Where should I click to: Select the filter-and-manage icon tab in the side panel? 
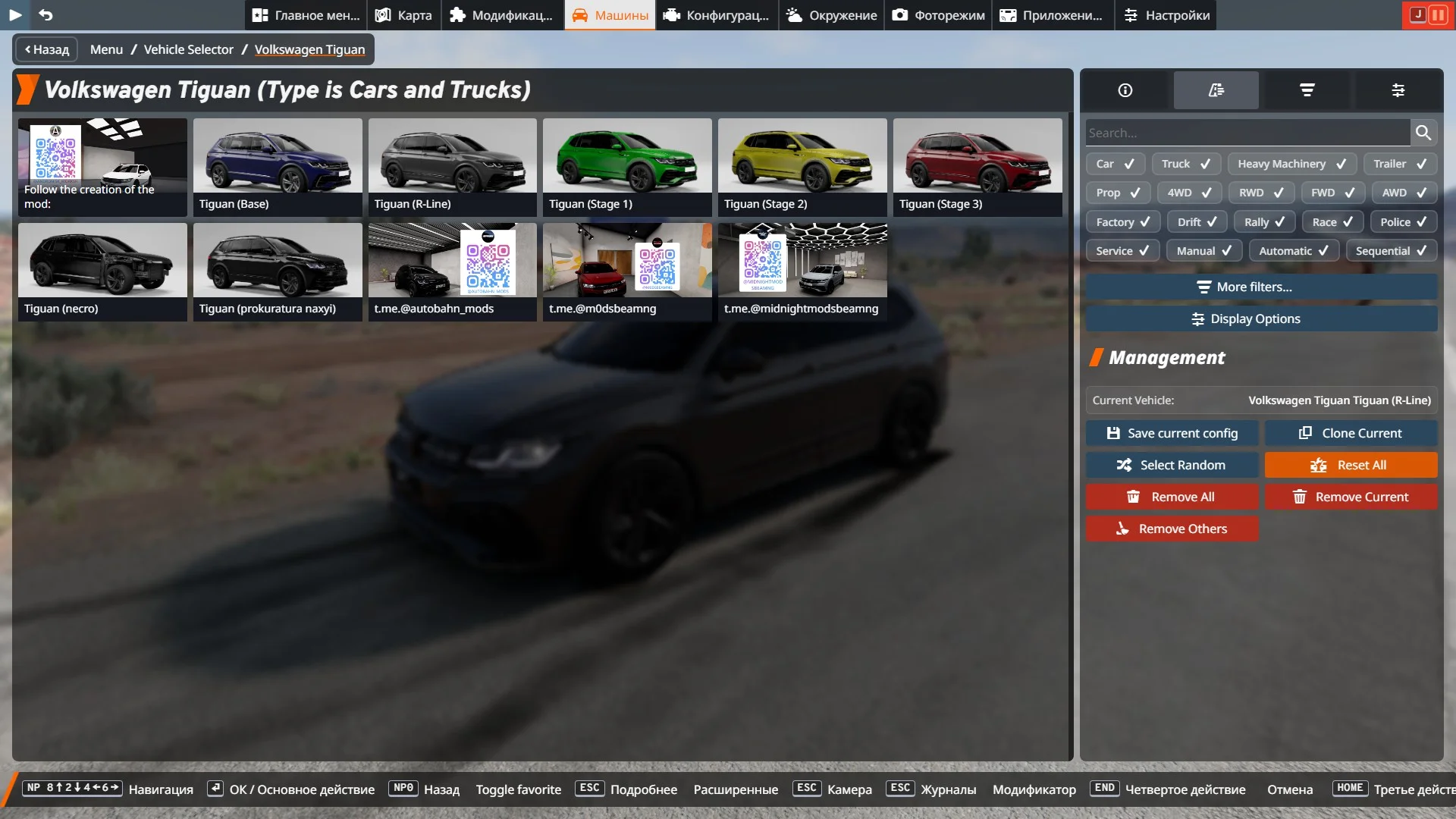coord(1216,90)
